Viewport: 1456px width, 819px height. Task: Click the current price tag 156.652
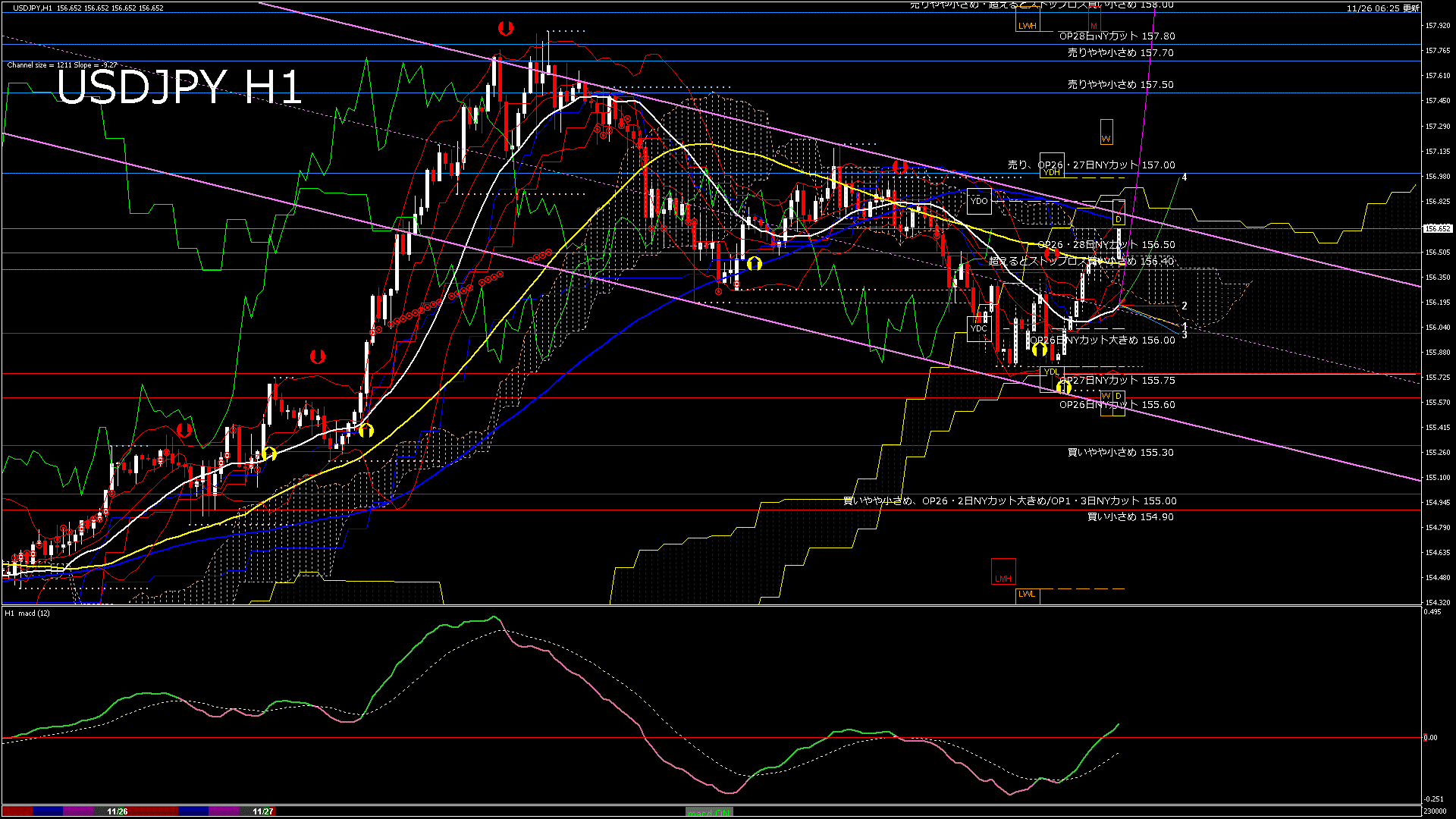point(1437,228)
